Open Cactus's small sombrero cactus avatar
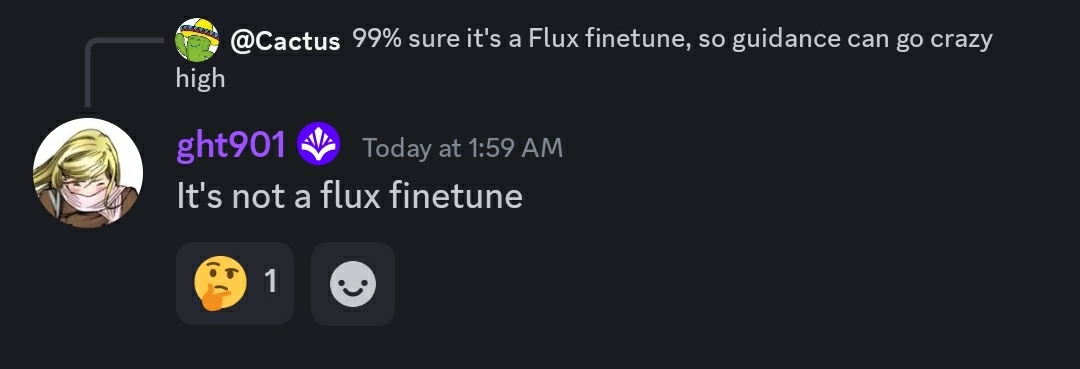Viewport: 1080px width, 369px height. (x=197, y=40)
